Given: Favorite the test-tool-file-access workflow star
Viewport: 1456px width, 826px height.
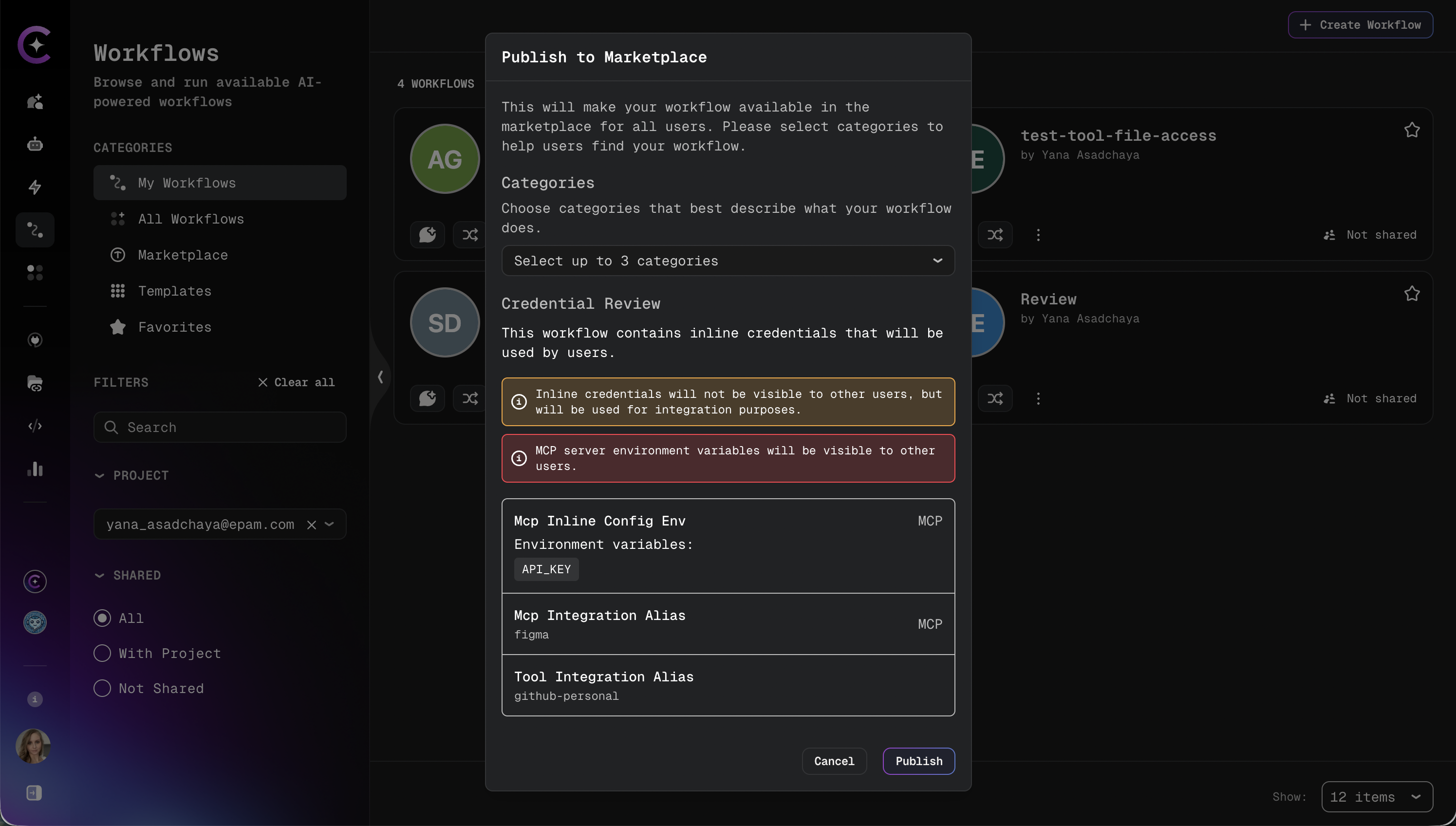Looking at the screenshot, I should 1412,130.
